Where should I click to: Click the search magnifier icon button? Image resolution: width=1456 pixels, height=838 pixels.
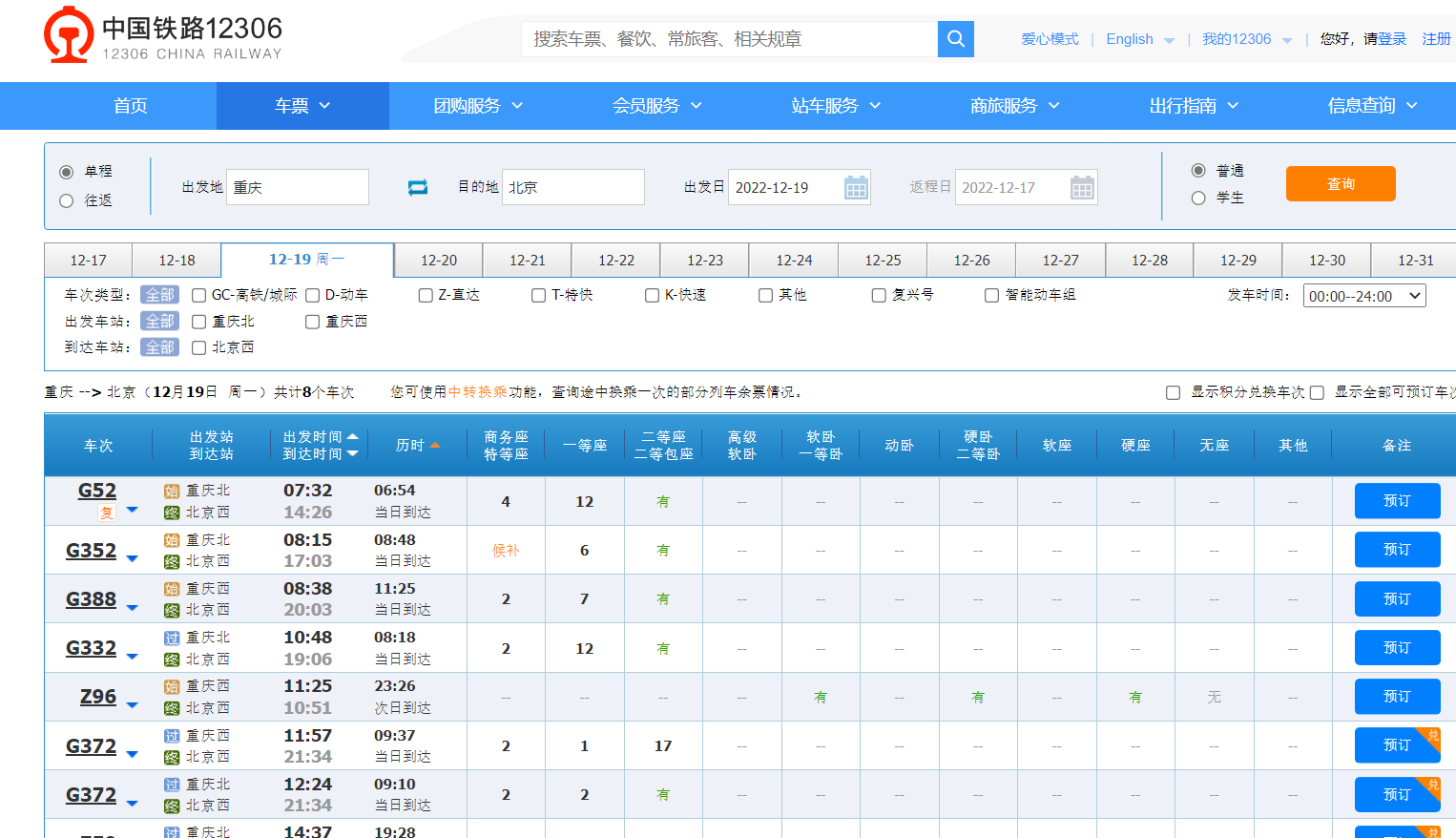point(955,39)
